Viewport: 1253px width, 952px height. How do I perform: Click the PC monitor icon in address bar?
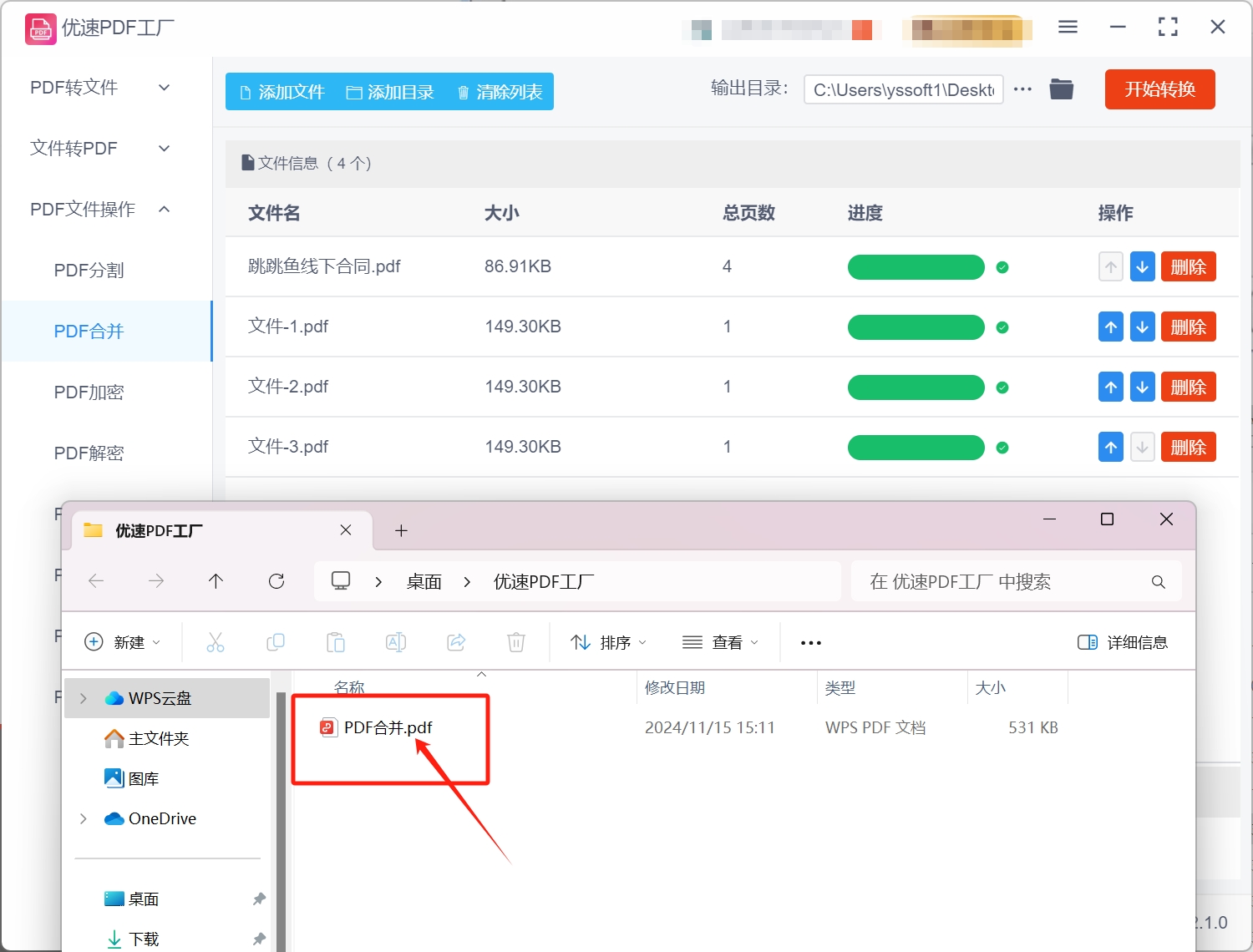pos(341,581)
